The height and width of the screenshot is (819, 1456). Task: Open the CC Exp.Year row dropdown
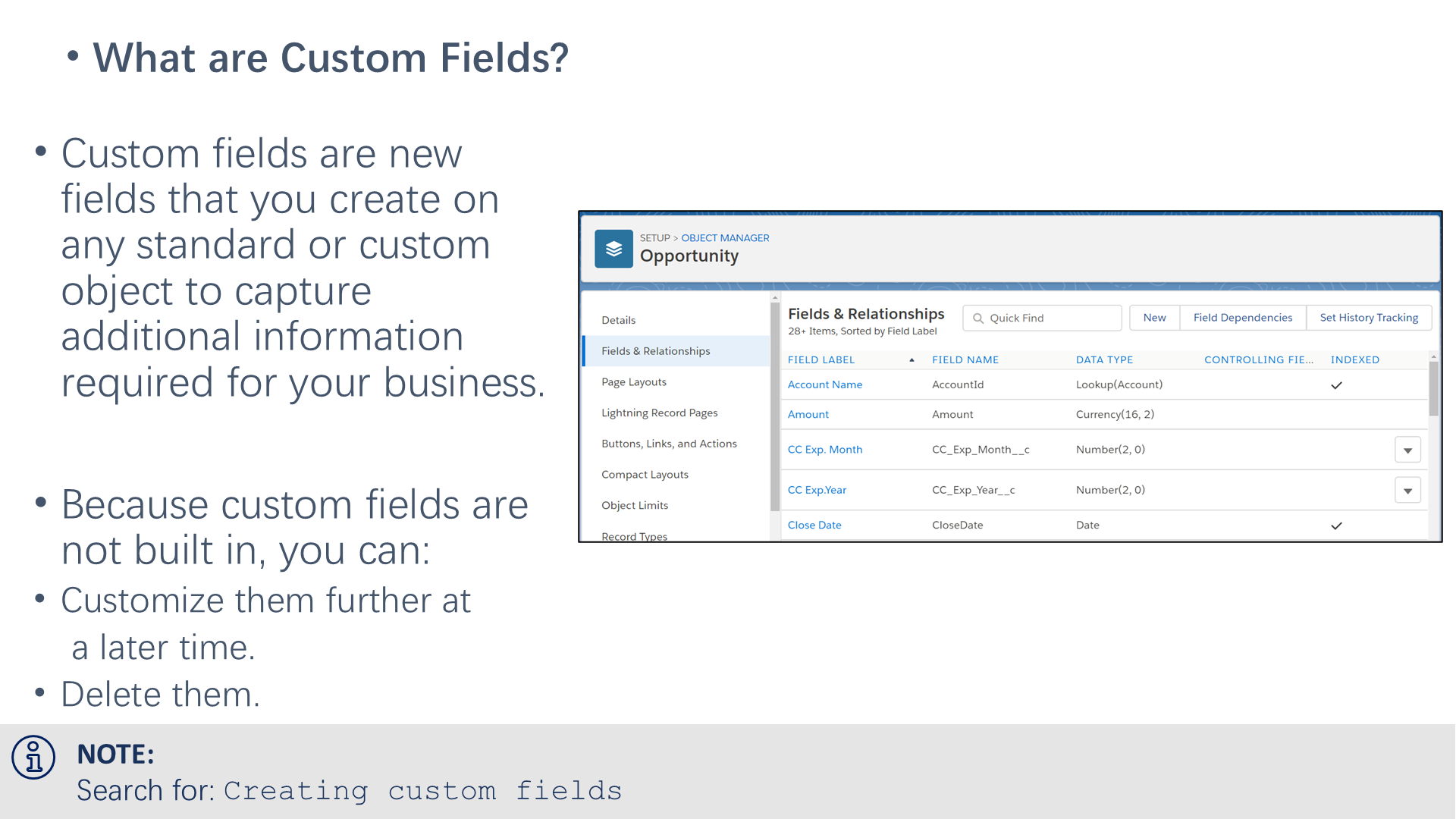pos(1407,491)
